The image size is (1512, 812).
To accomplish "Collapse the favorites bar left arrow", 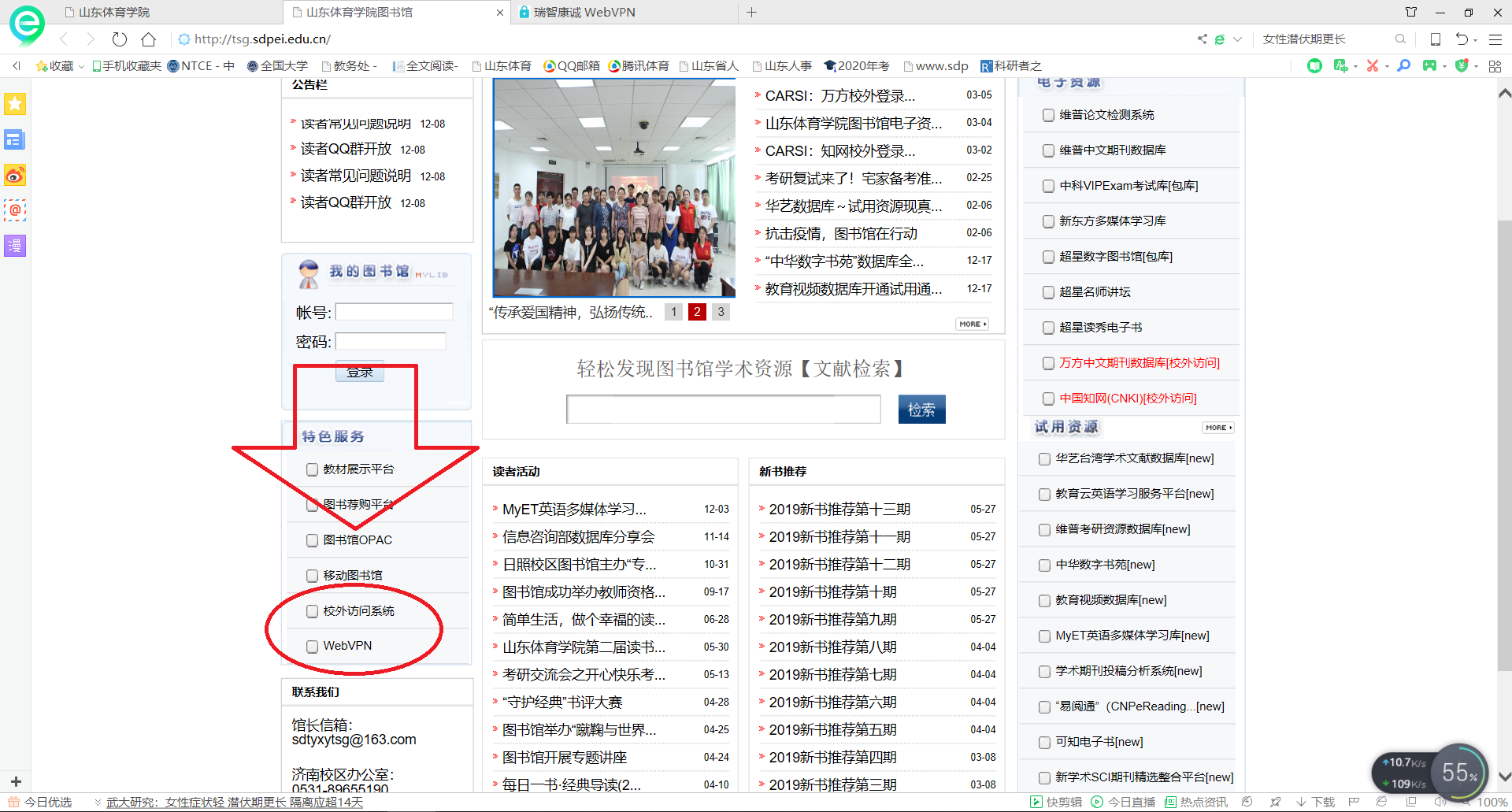I will click(16, 66).
